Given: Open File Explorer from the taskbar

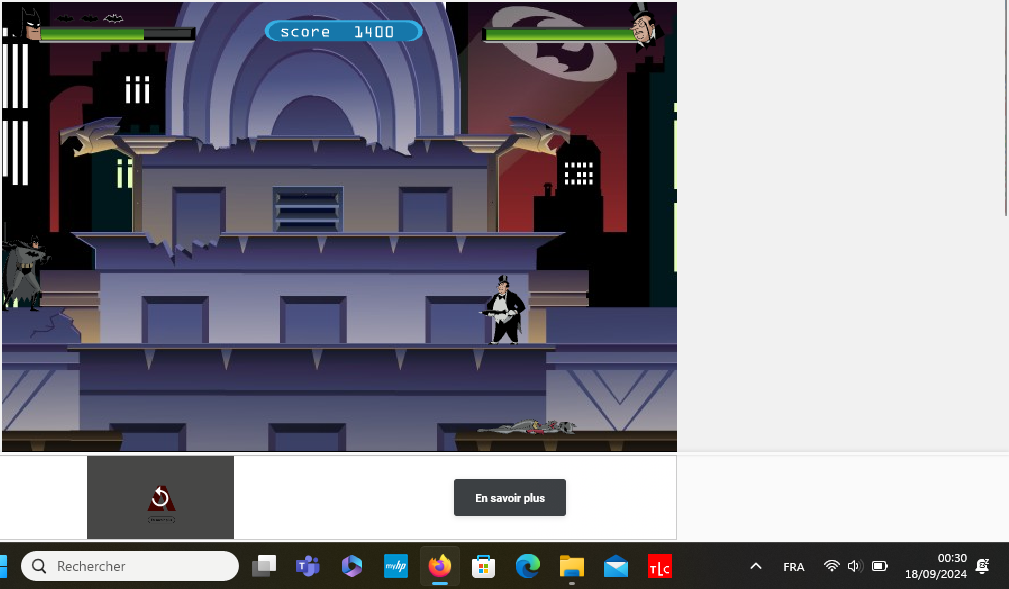Looking at the screenshot, I should (571, 566).
